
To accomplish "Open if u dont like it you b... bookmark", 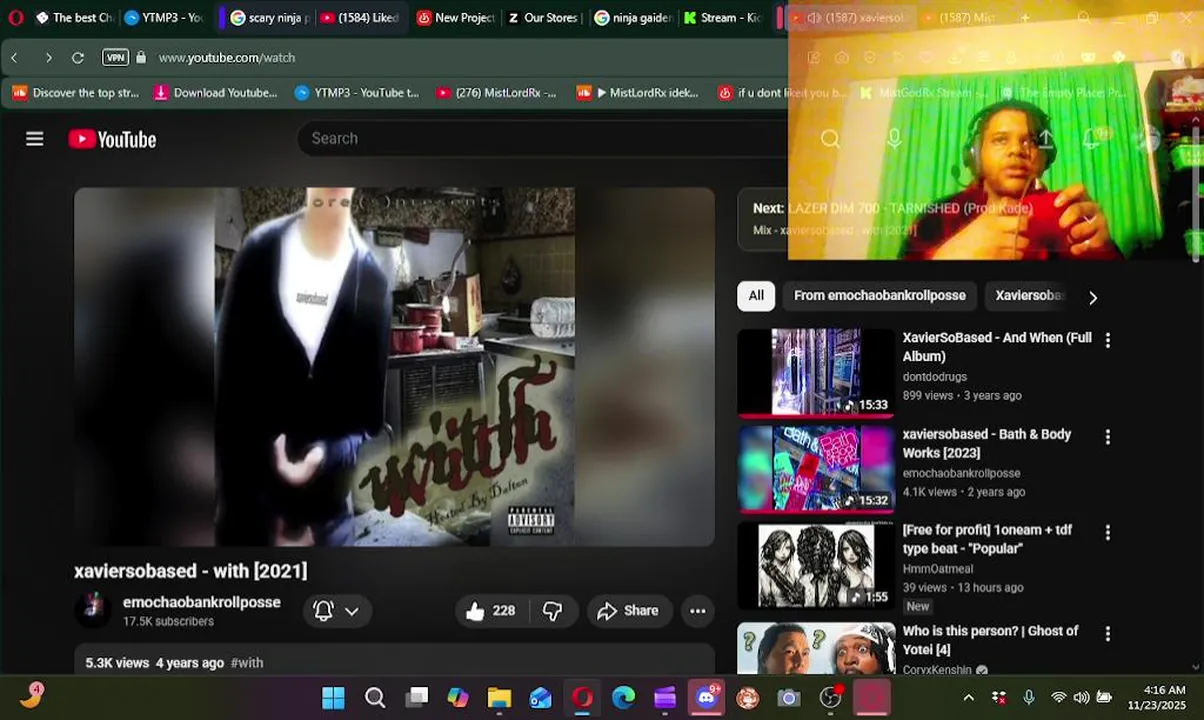I will tap(782, 93).
